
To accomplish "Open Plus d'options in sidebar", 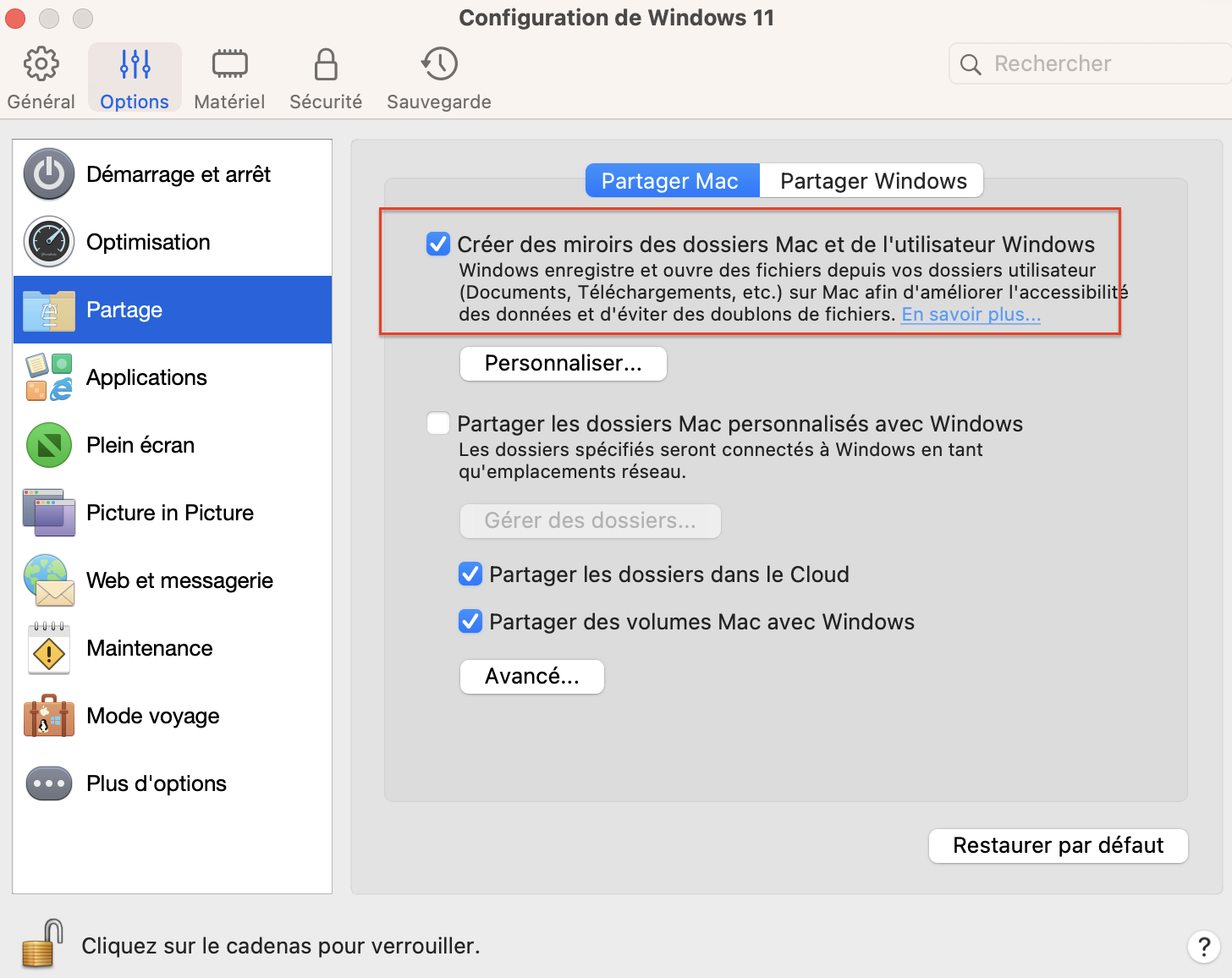I will point(156,783).
